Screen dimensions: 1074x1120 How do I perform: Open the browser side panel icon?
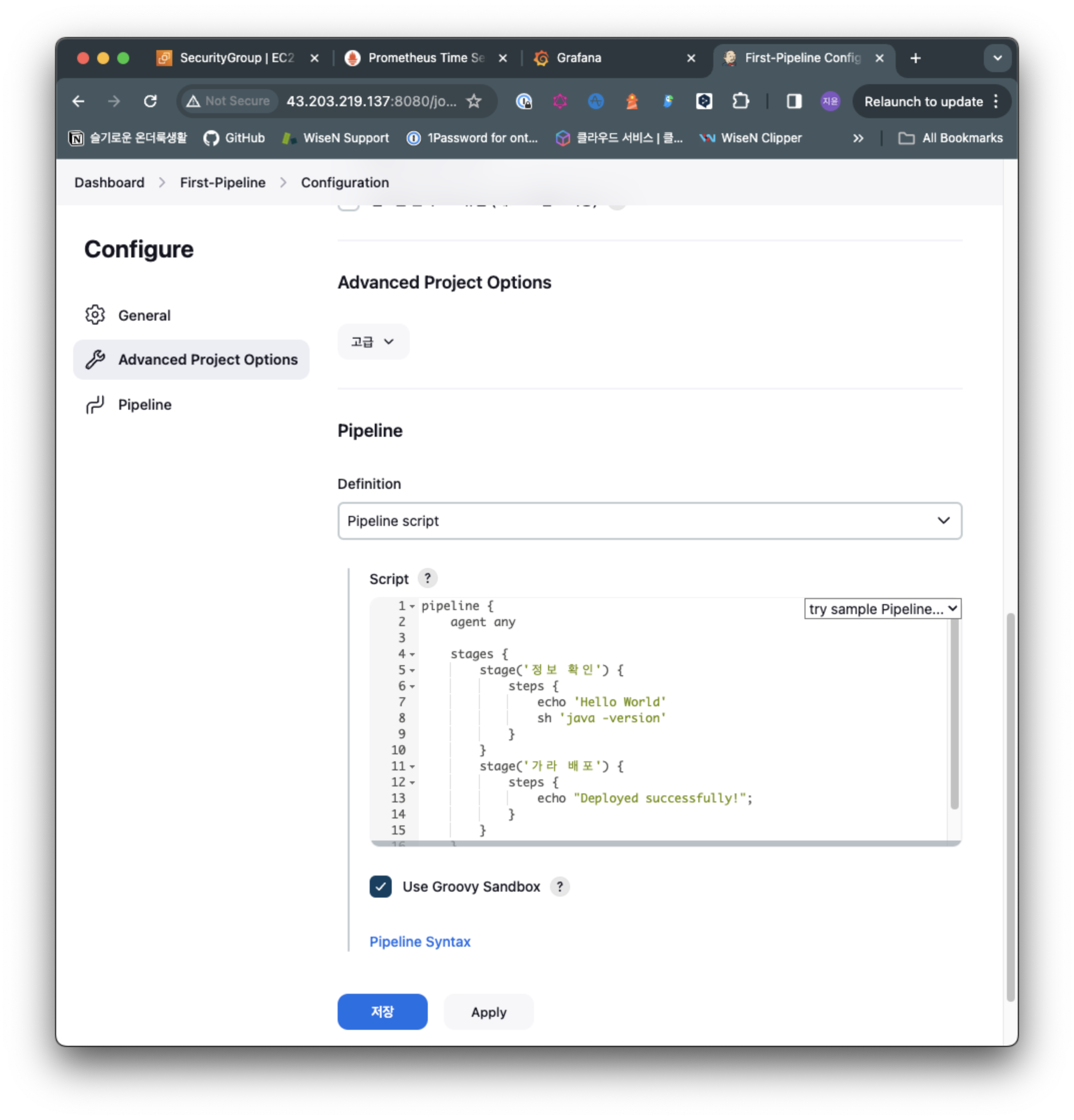click(793, 101)
